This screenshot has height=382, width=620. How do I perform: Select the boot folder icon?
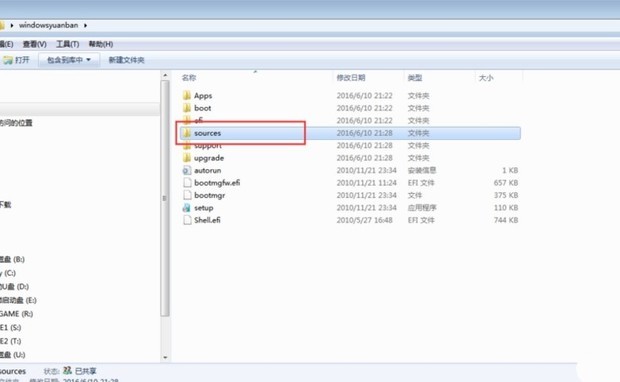[187, 108]
